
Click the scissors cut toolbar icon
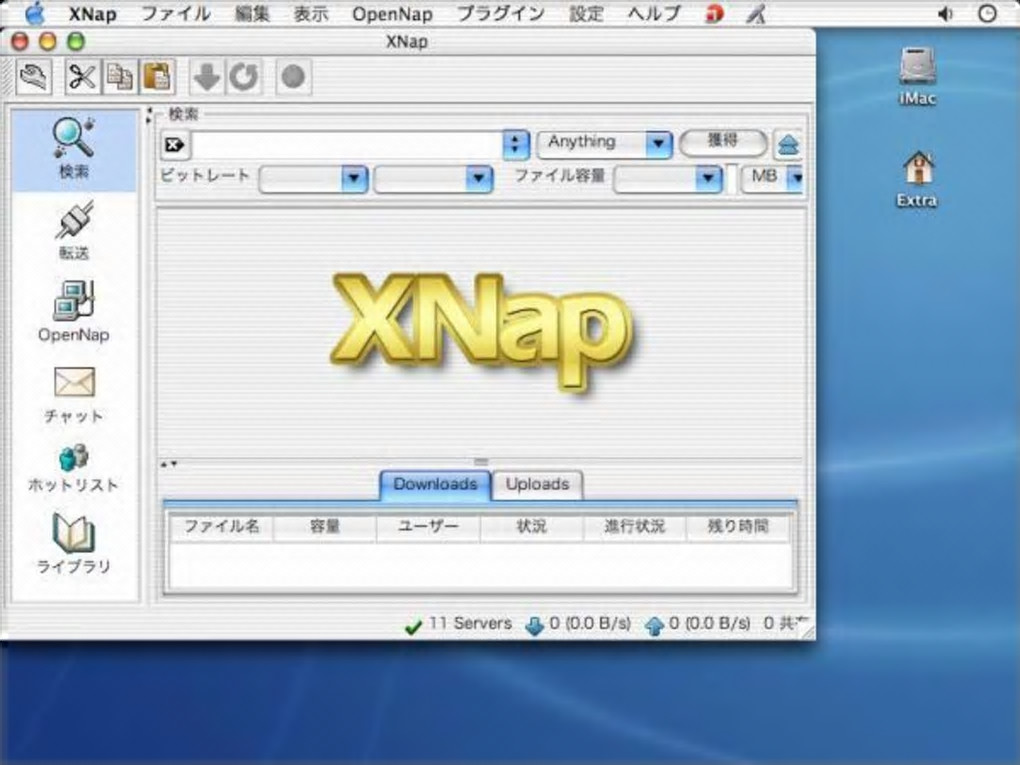click(x=82, y=77)
